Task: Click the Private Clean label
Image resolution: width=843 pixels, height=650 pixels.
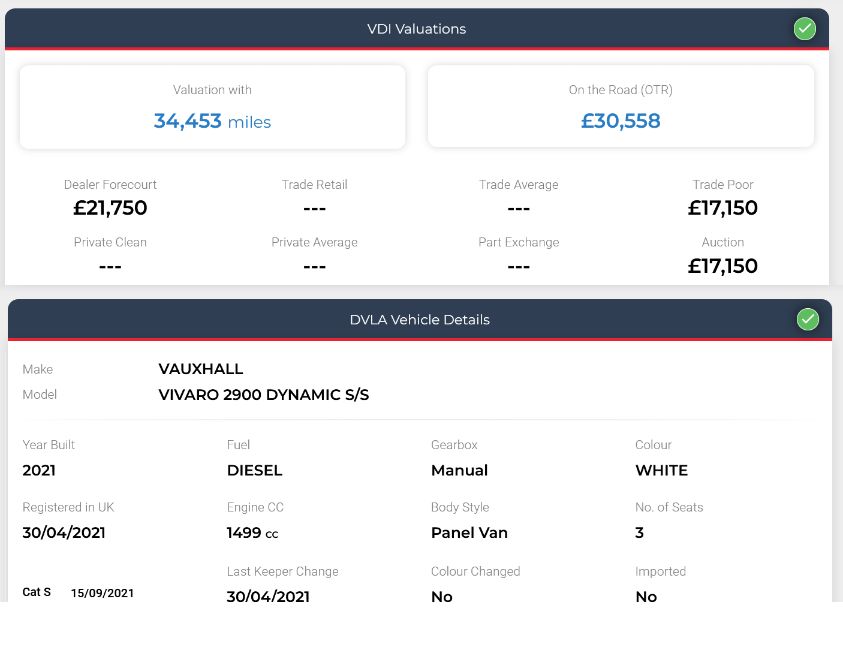Action: click(110, 242)
